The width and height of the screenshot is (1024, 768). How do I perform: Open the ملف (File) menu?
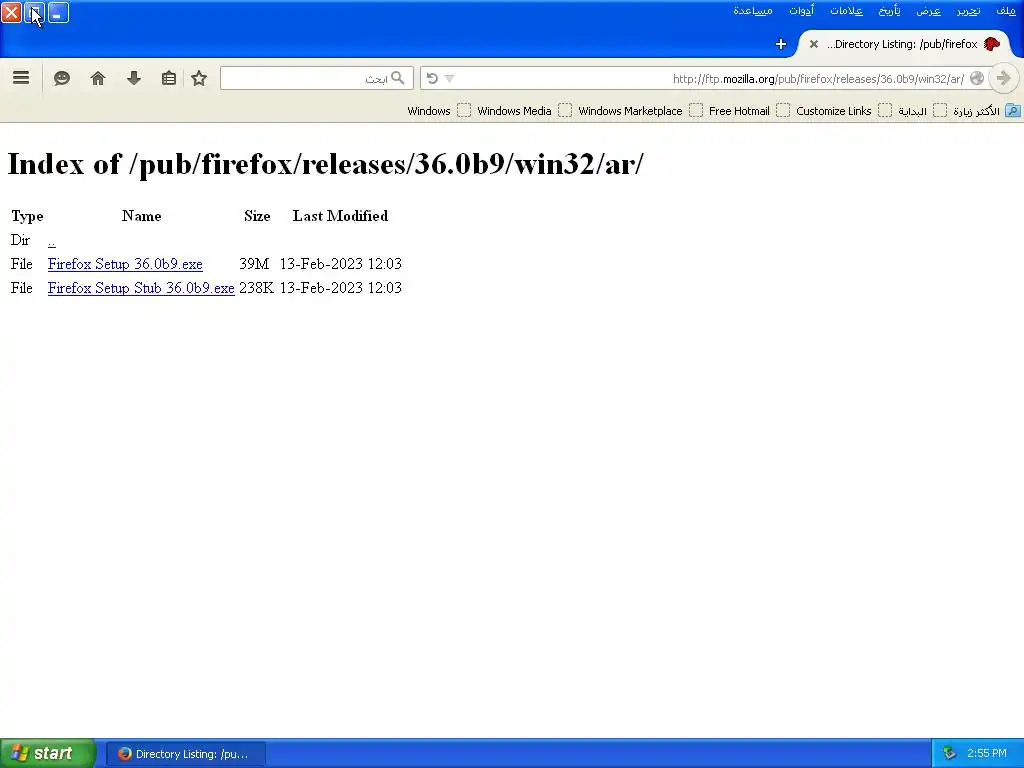pos(1006,10)
